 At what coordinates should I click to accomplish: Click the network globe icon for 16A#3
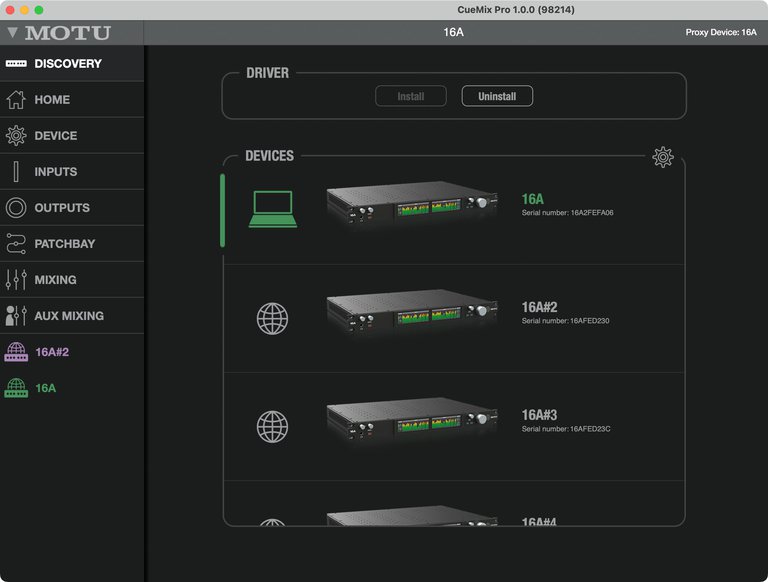tap(272, 427)
